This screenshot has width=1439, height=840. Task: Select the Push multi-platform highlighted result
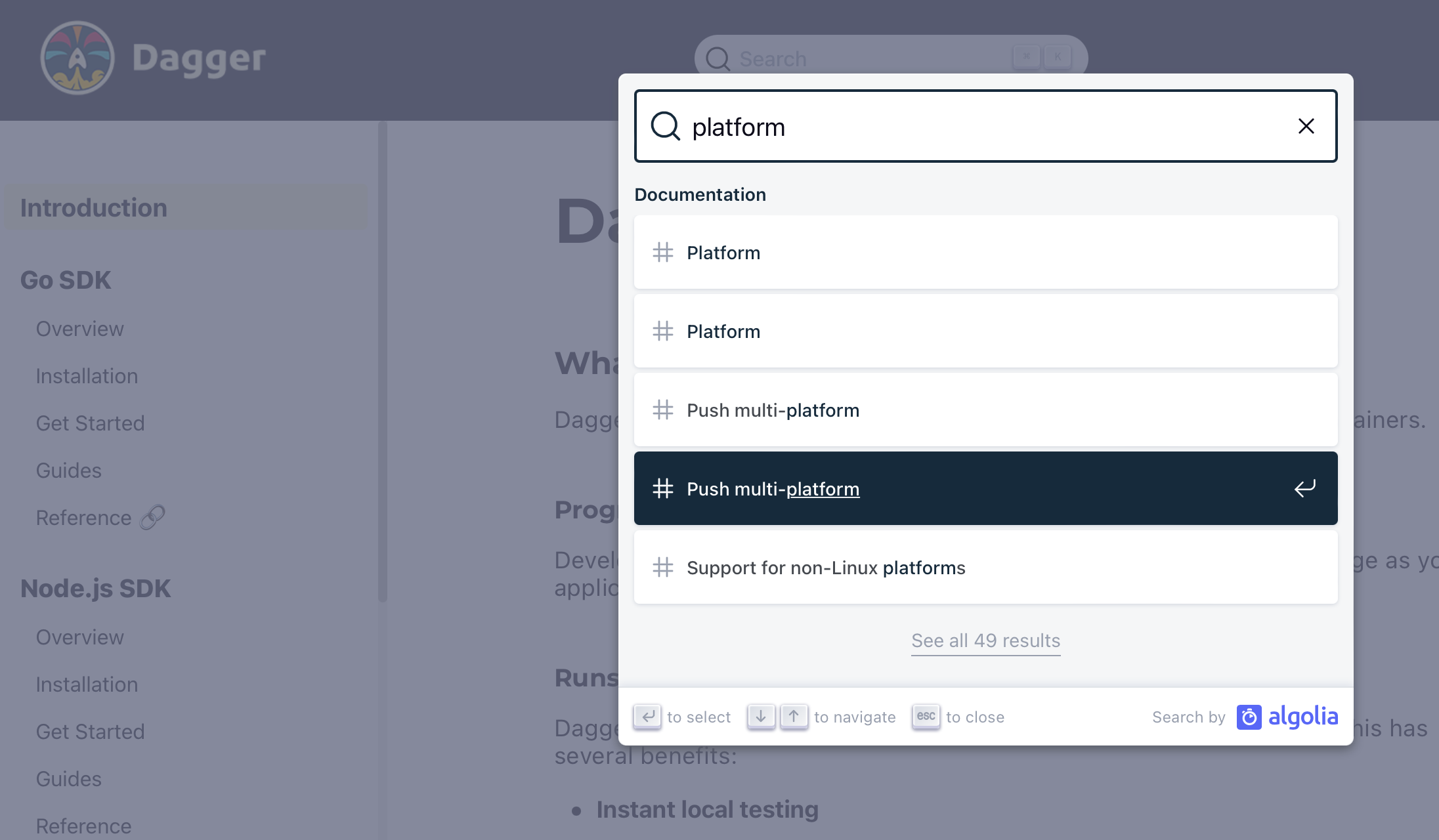[x=773, y=488]
